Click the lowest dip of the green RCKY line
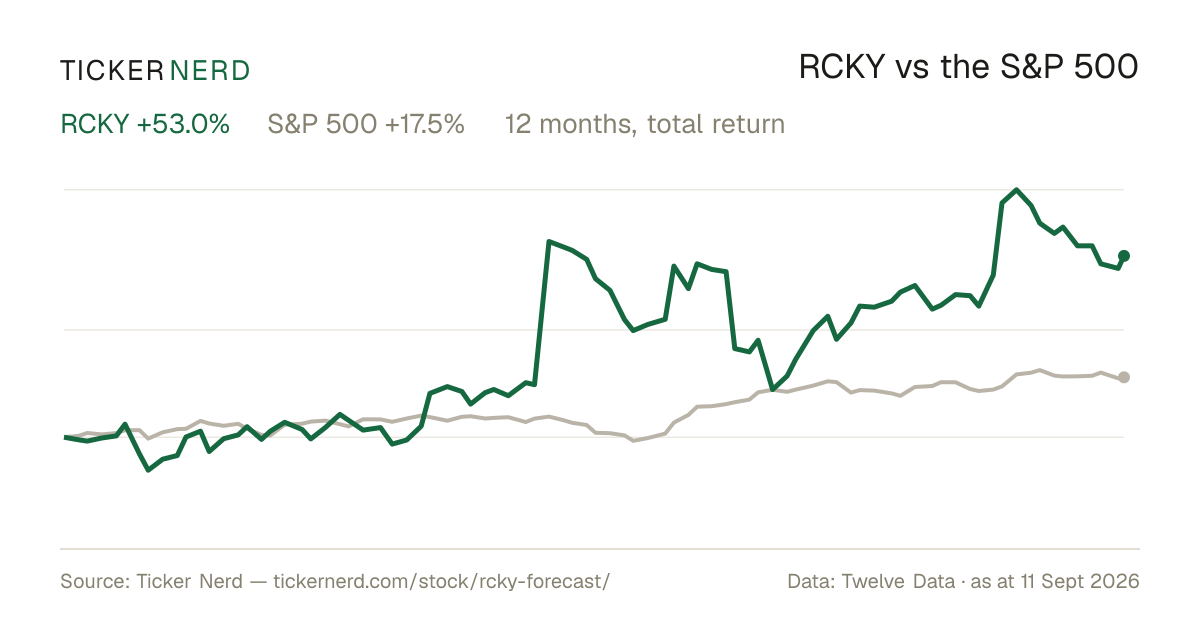This screenshot has height=630, width=1200. 149,469
